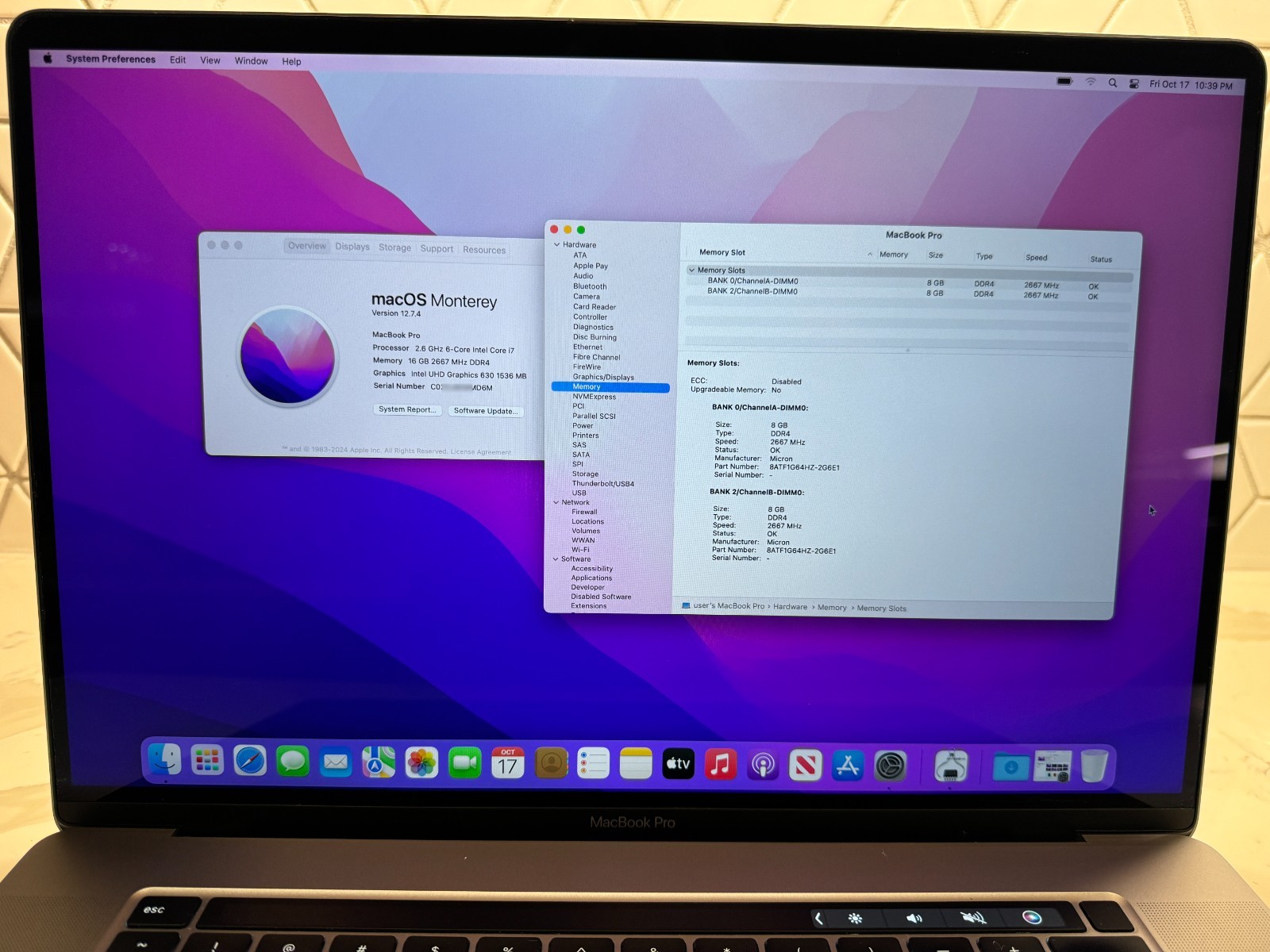
Task: Click user's MacBook Pro in the path bar
Action: click(729, 606)
